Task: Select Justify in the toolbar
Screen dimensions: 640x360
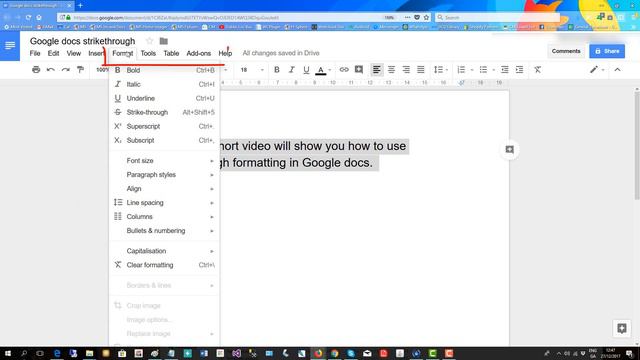Action: tap(421, 70)
